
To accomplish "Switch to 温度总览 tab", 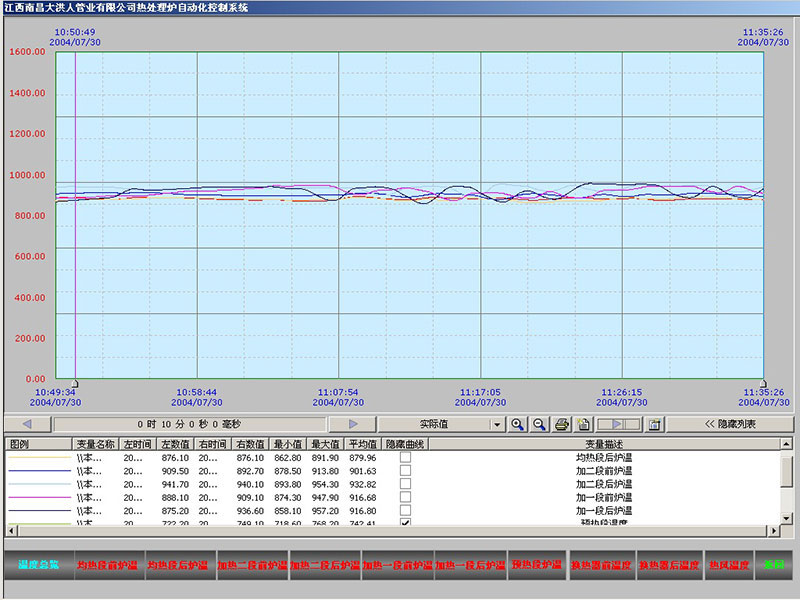I will [x=38, y=565].
